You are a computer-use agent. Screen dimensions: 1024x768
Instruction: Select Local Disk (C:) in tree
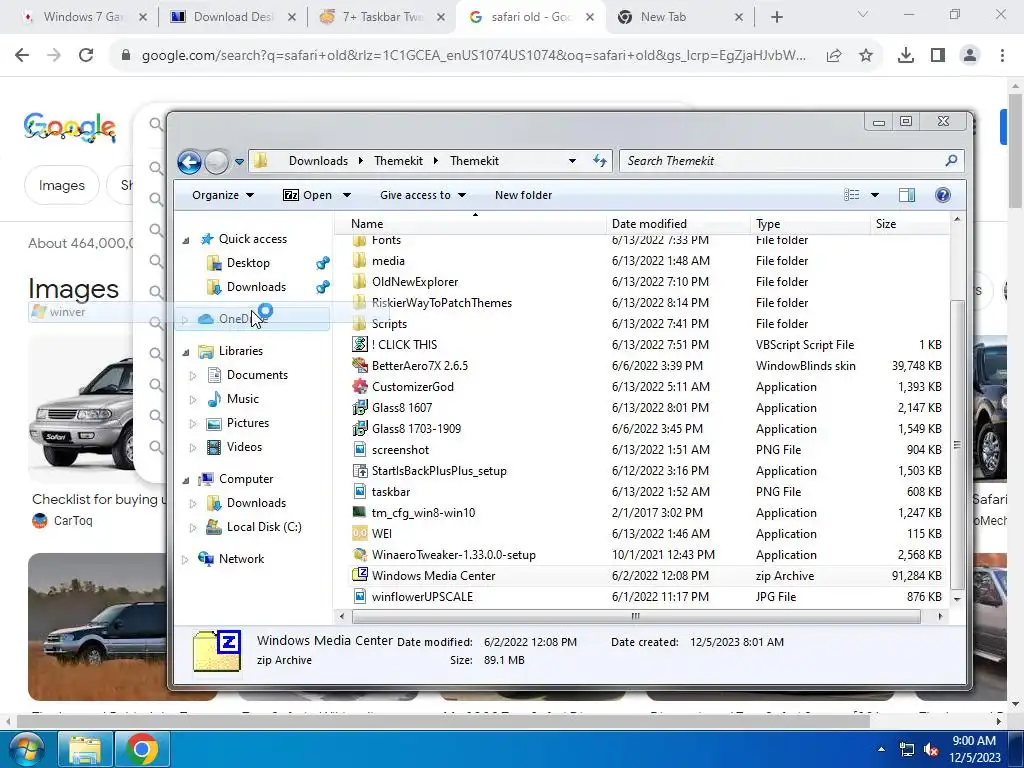[x=264, y=526]
